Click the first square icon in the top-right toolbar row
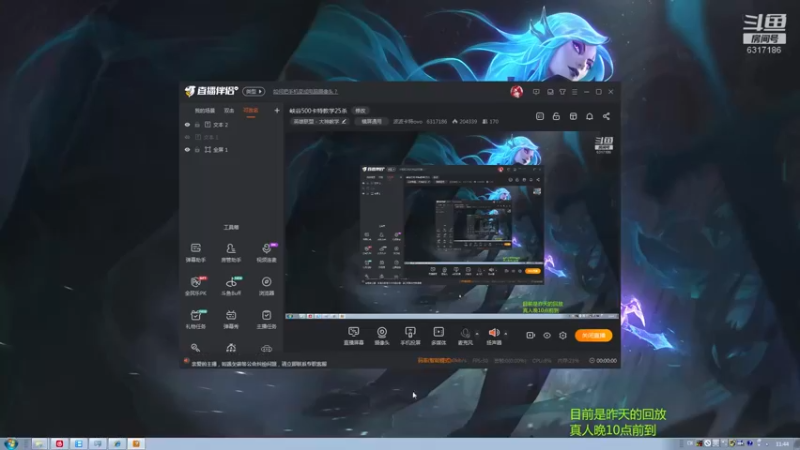The height and width of the screenshot is (450, 800). click(x=540, y=116)
